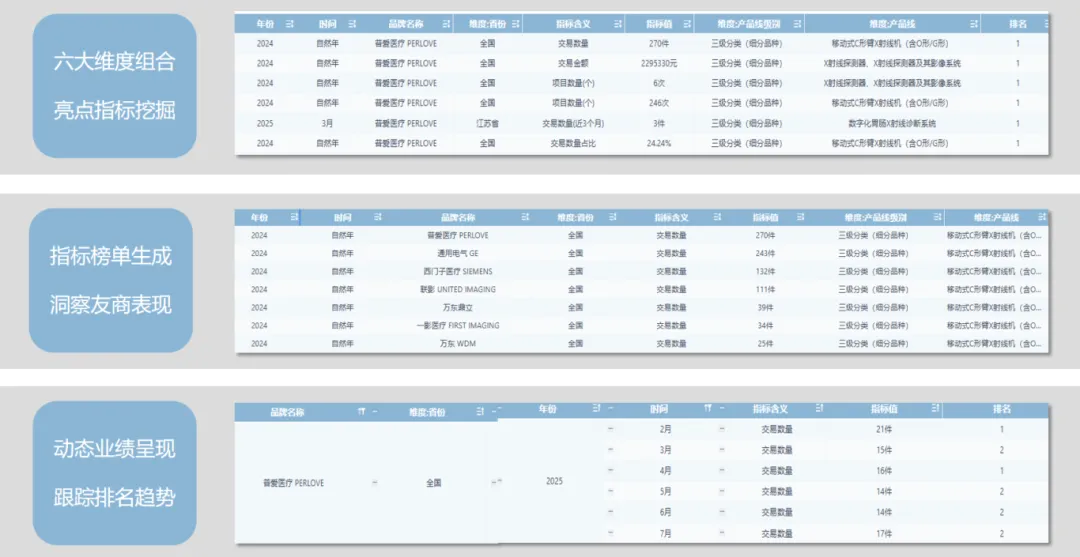The height and width of the screenshot is (557, 1080).
Task: Click the 排名 header in 跟踪排名趋势 table
Action: pyautogui.click(x=1001, y=409)
